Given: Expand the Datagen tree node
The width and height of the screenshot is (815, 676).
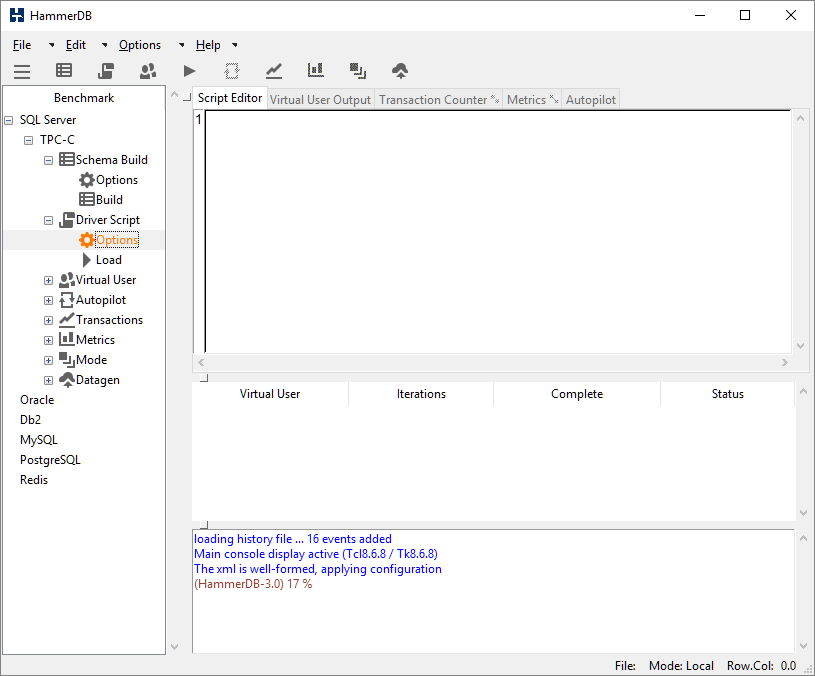Looking at the screenshot, I should 48,380.
